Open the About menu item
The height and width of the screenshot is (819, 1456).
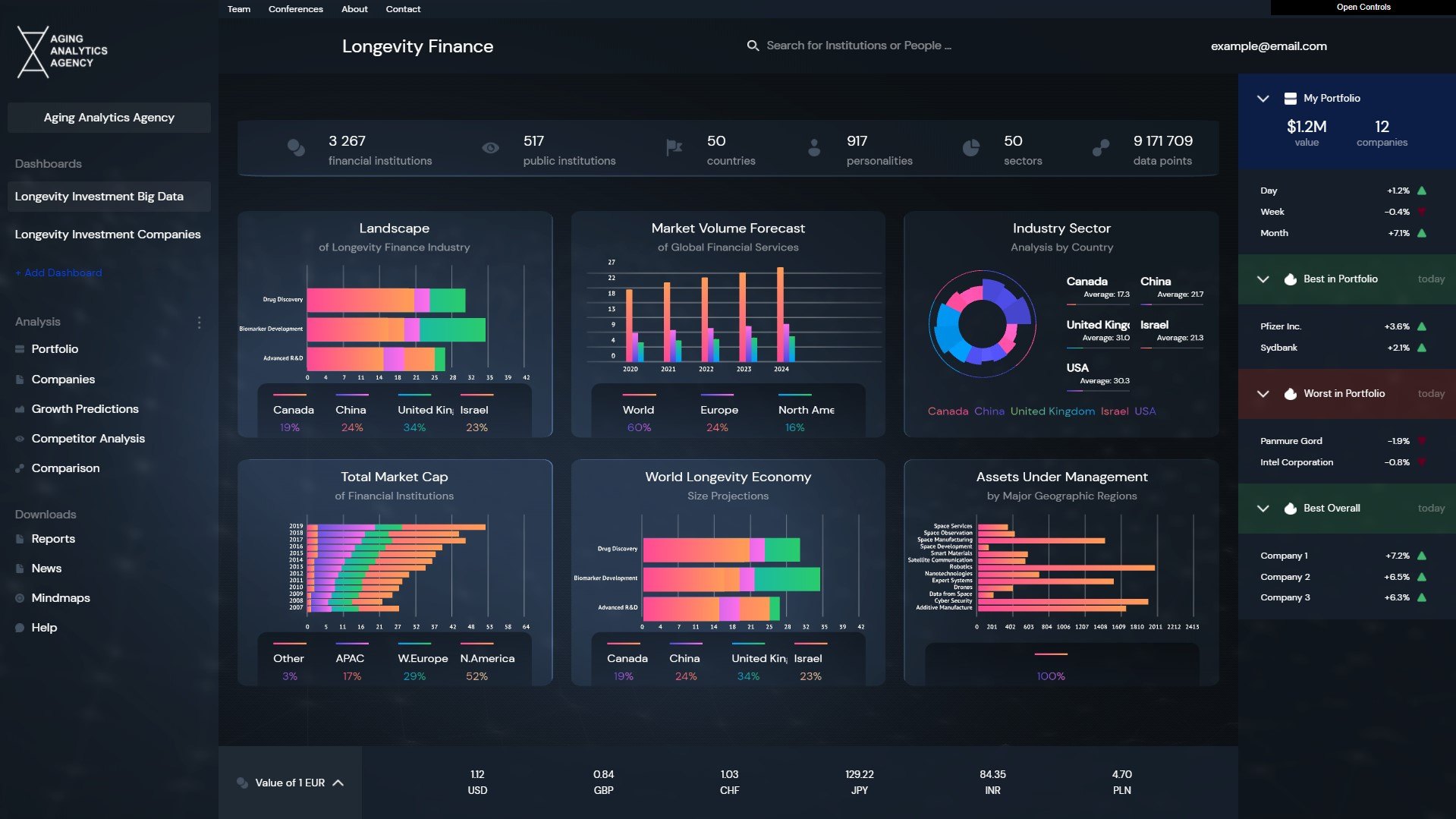[x=354, y=9]
